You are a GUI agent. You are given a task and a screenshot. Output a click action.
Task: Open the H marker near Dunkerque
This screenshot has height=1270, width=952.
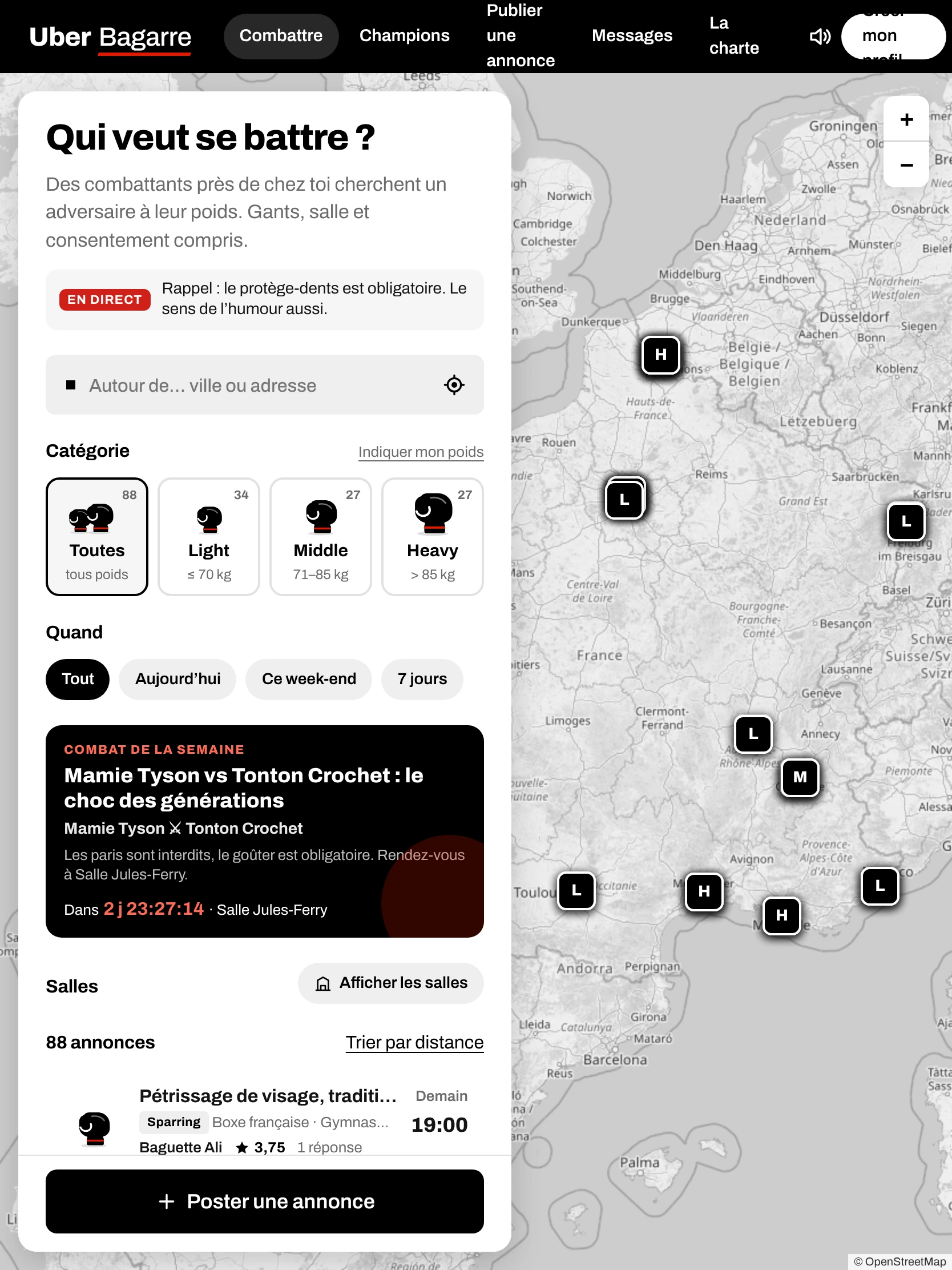point(660,354)
